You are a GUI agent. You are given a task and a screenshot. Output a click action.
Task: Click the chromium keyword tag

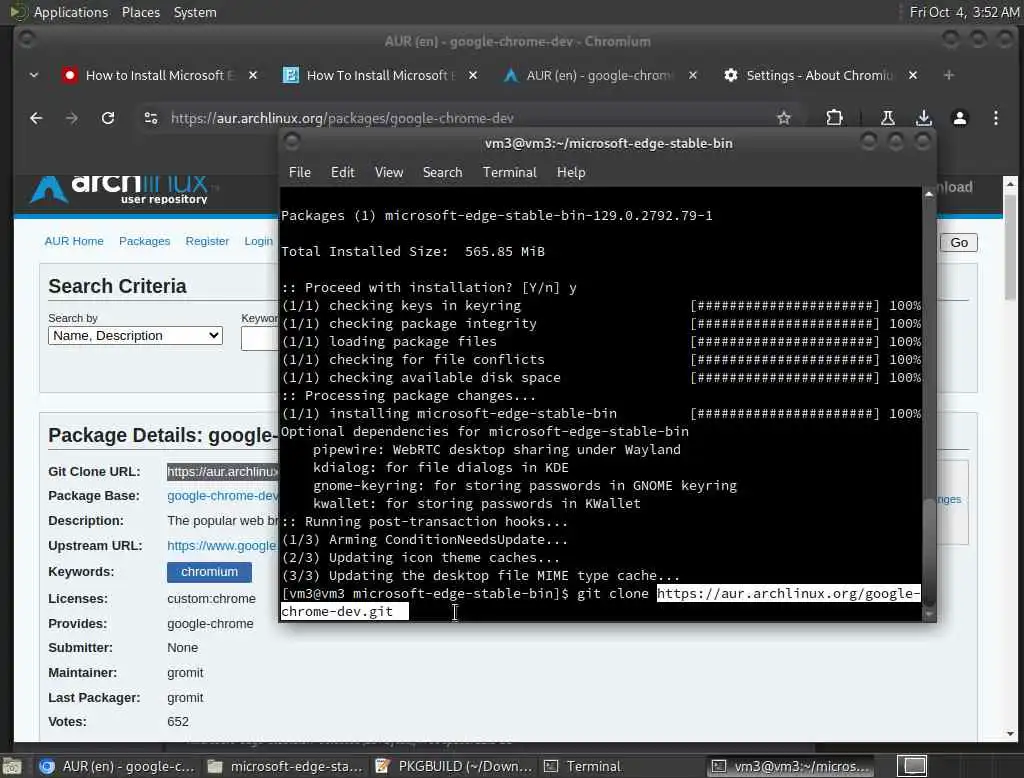click(x=209, y=572)
